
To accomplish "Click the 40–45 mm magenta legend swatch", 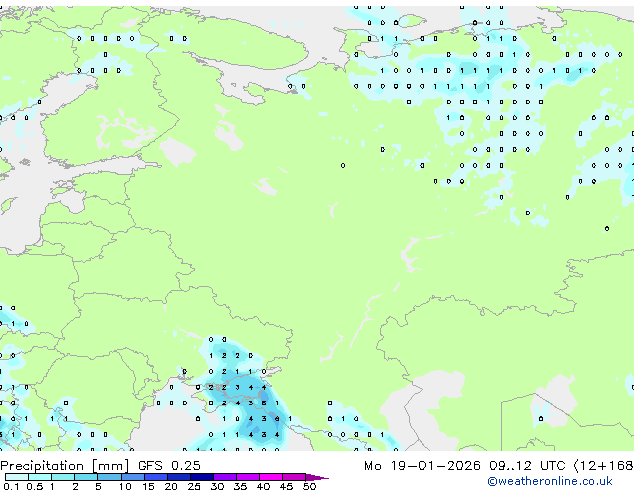I will (271, 477).
